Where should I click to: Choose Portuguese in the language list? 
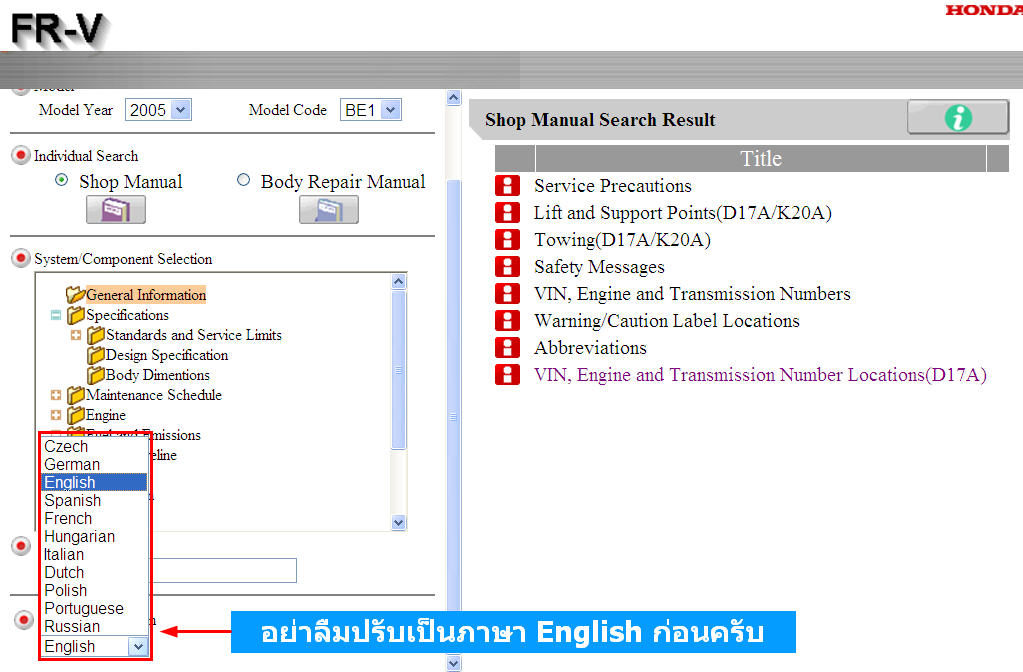(x=94, y=608)
